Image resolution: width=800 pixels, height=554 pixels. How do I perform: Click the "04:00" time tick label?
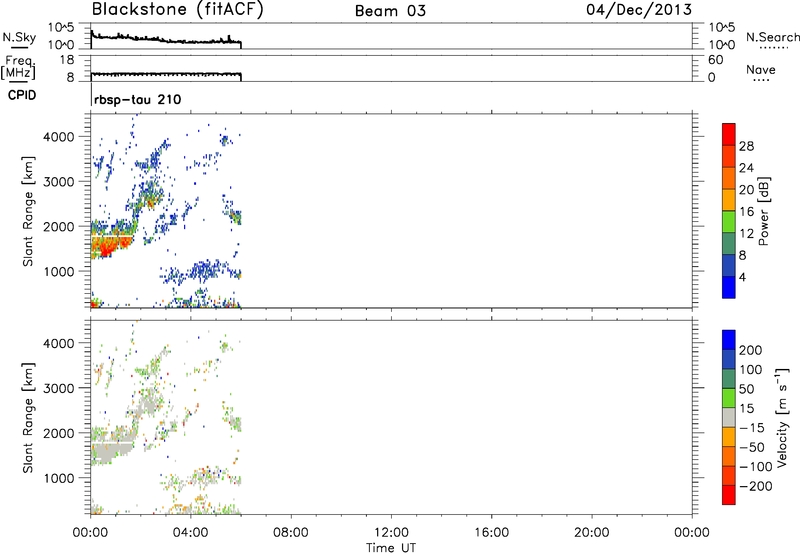click(191, 533)
